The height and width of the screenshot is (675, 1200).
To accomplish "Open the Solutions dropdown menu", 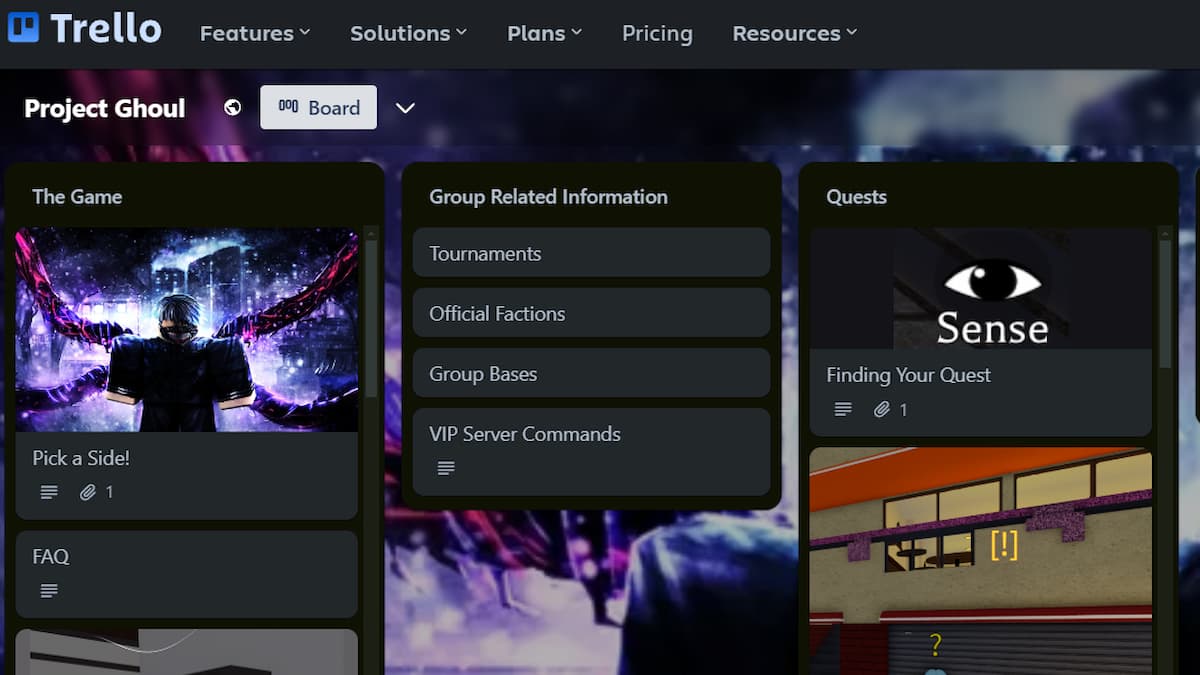I will pyautogui.click(x=408, y=33).
